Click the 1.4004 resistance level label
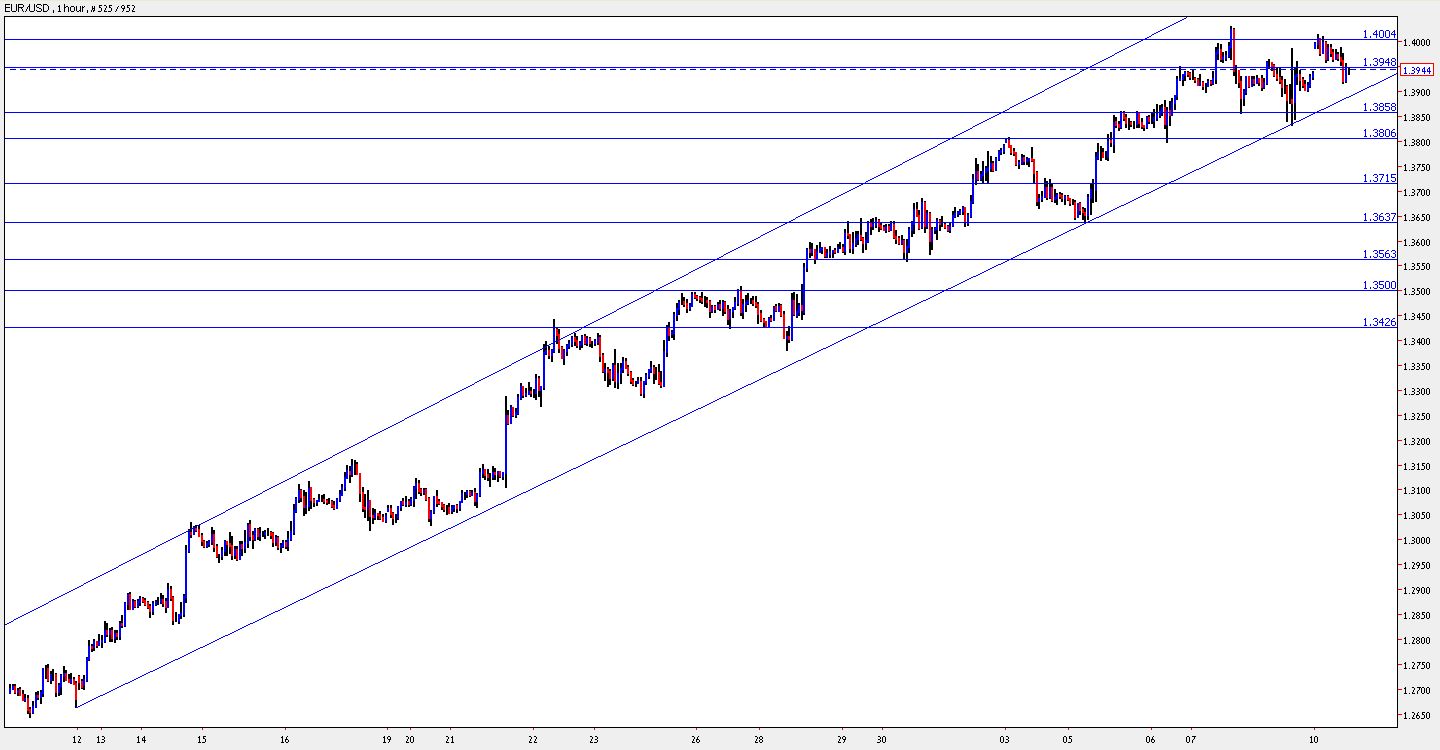Screen dimensions: 1440x750 [1379, 34]
